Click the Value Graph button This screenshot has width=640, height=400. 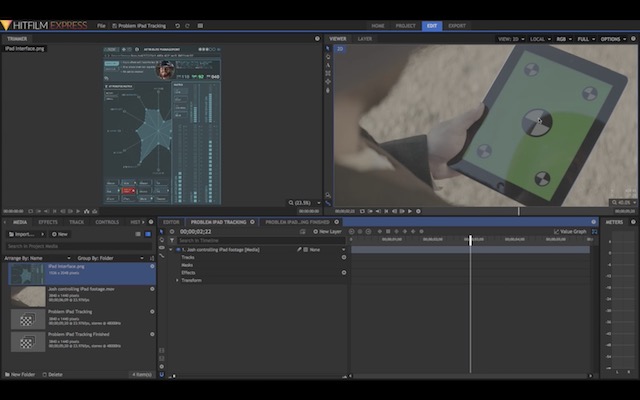(570, 231)
